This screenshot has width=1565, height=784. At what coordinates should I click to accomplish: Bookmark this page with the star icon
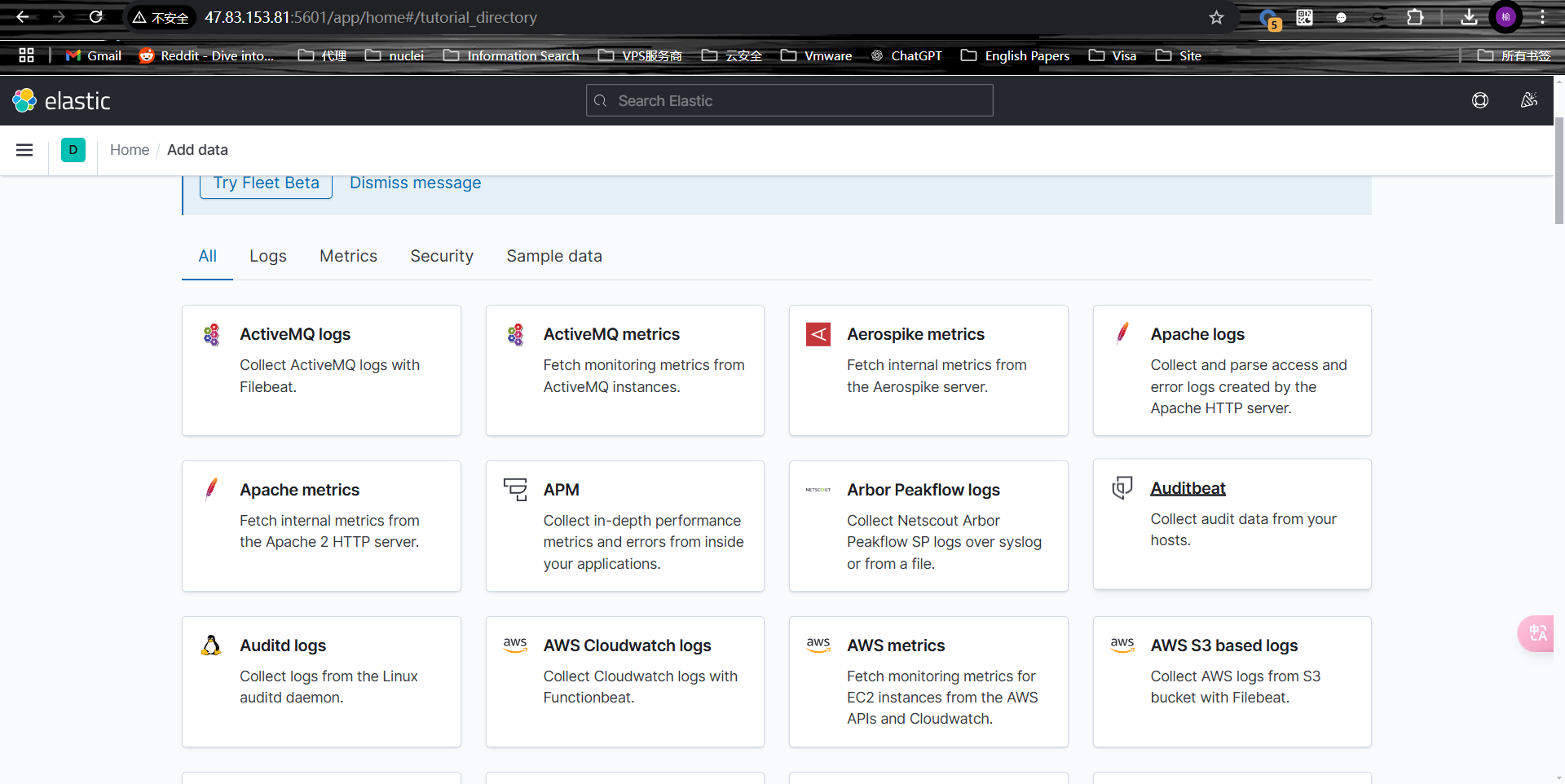coord(1216,17)
